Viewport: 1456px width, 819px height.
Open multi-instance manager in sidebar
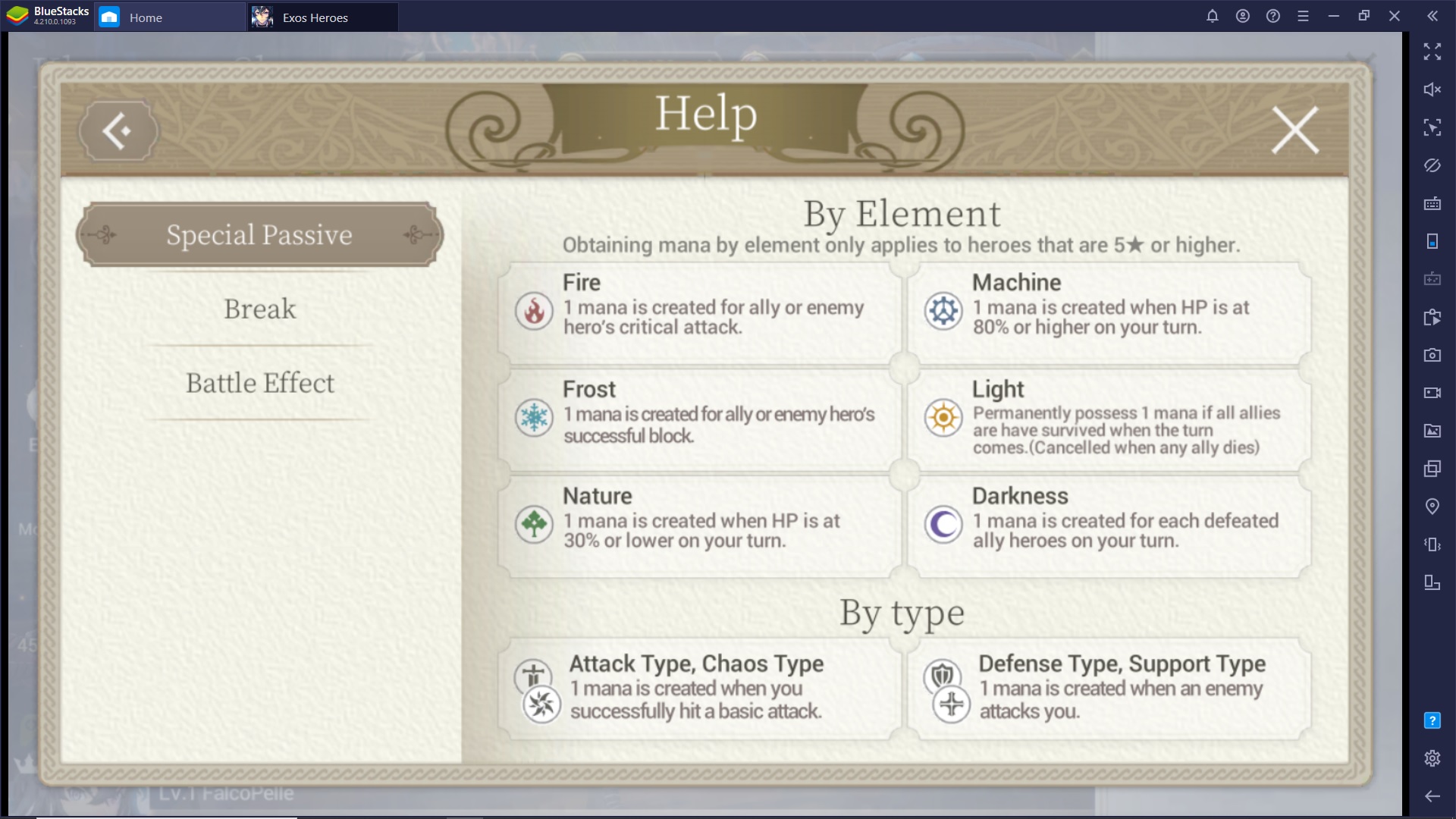[1432, 469]
